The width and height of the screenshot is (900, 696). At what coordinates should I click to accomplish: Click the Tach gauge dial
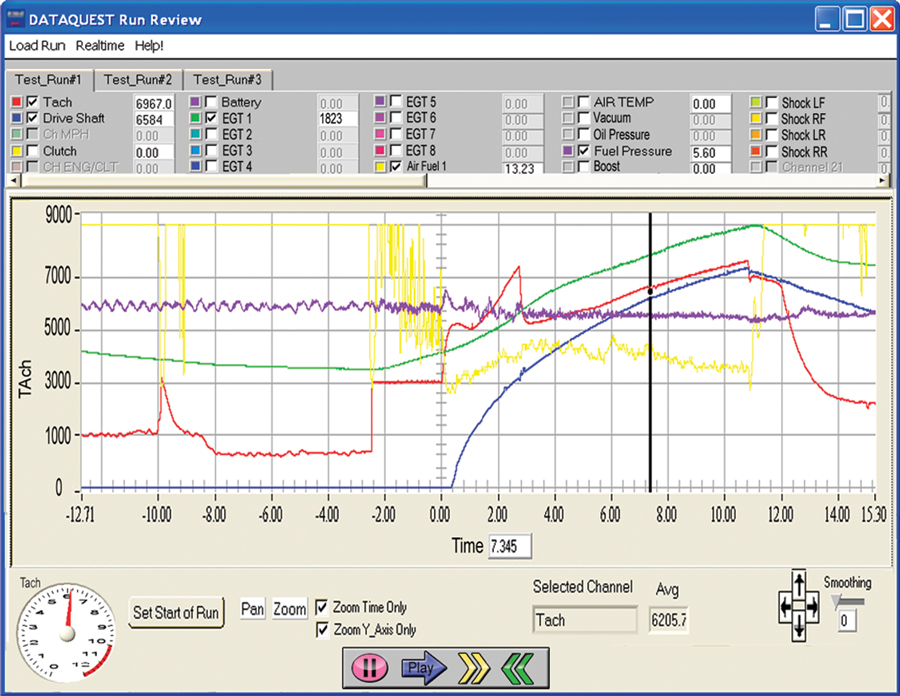click(67, 633)
